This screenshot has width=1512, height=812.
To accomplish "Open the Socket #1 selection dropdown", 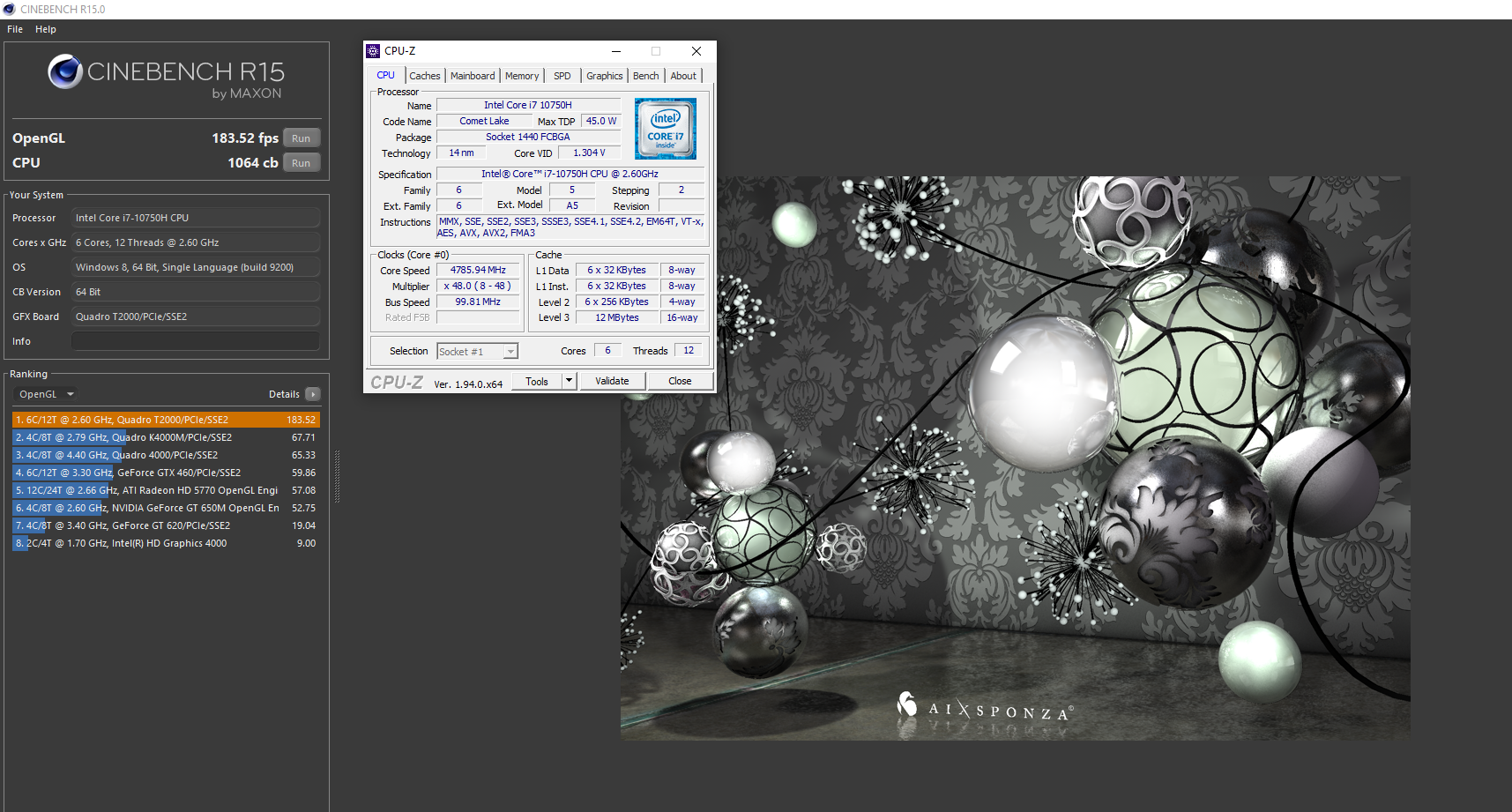I will click(478, 352).
